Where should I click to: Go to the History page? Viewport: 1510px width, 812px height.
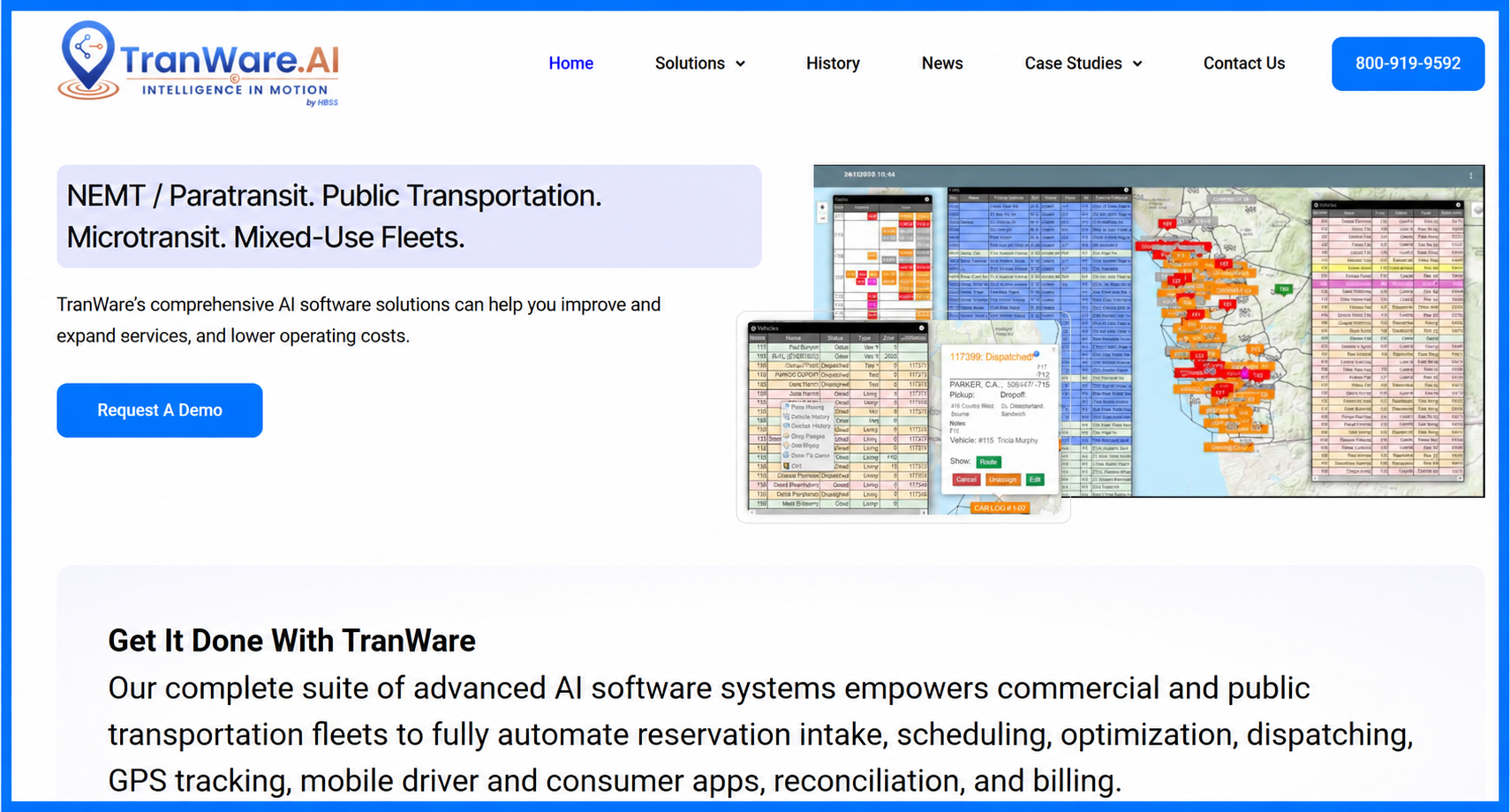(833, 64)
